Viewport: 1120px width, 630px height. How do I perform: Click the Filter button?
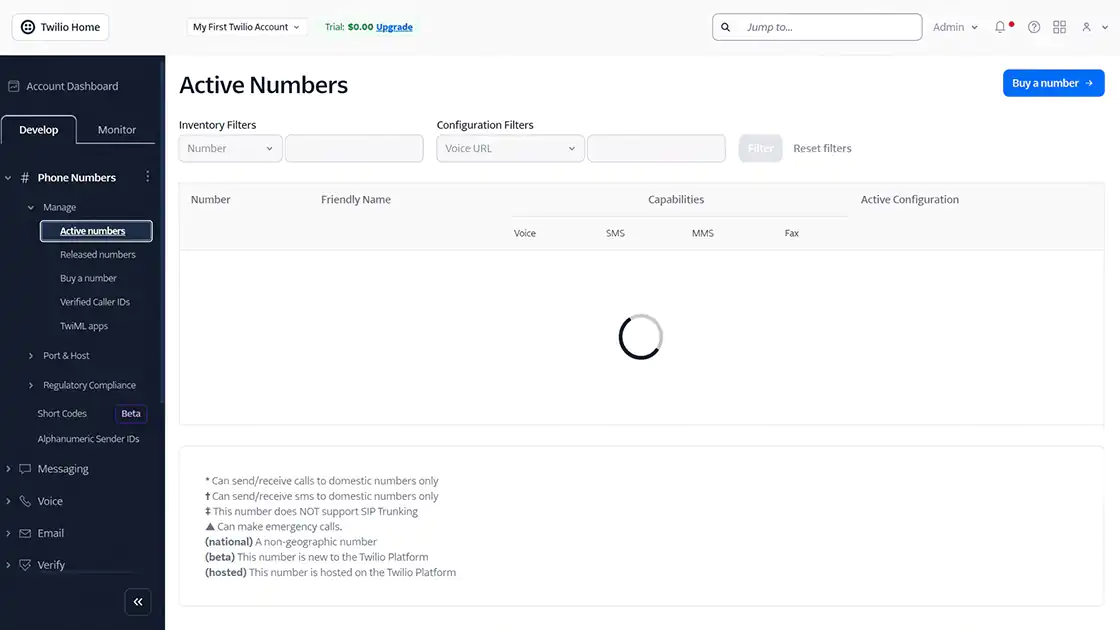pos(760,149)
